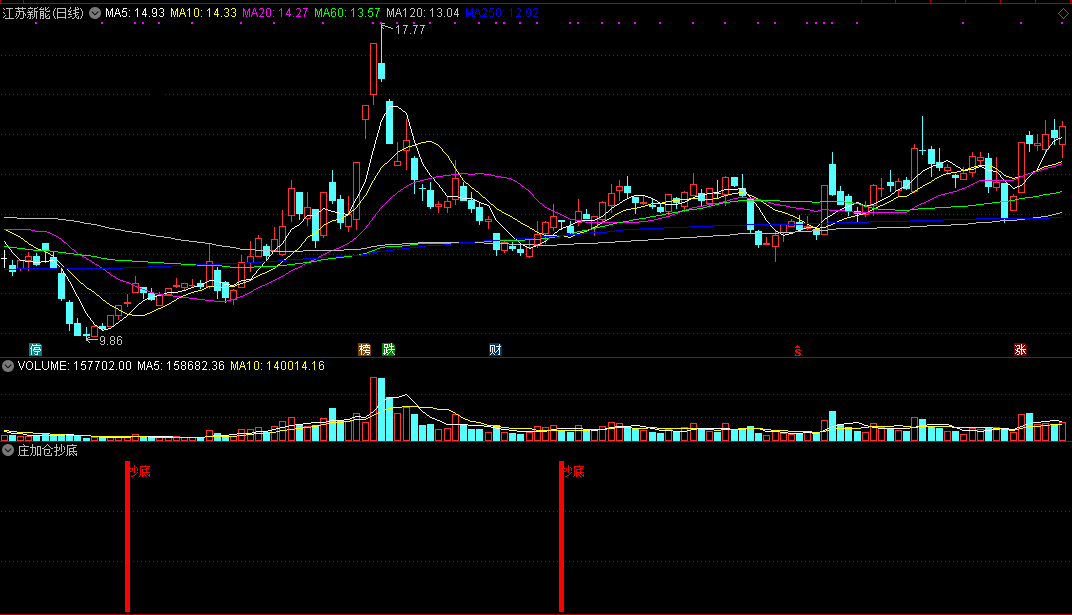1072x615 pixels.
Task: Click the tallest volume bar
Action: point(373,409)
